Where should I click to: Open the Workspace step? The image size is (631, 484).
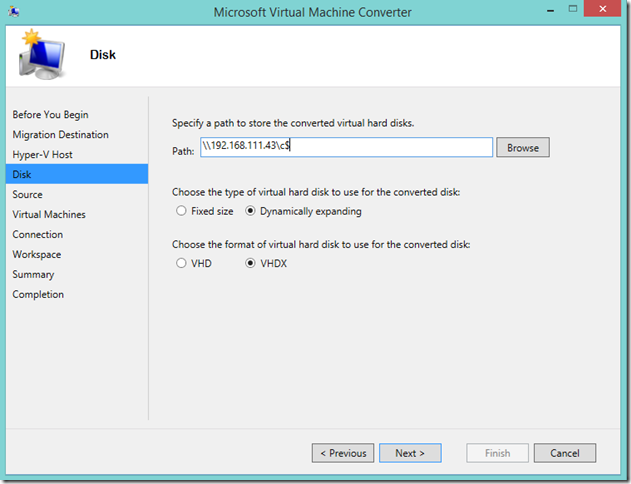pos(37,254)
